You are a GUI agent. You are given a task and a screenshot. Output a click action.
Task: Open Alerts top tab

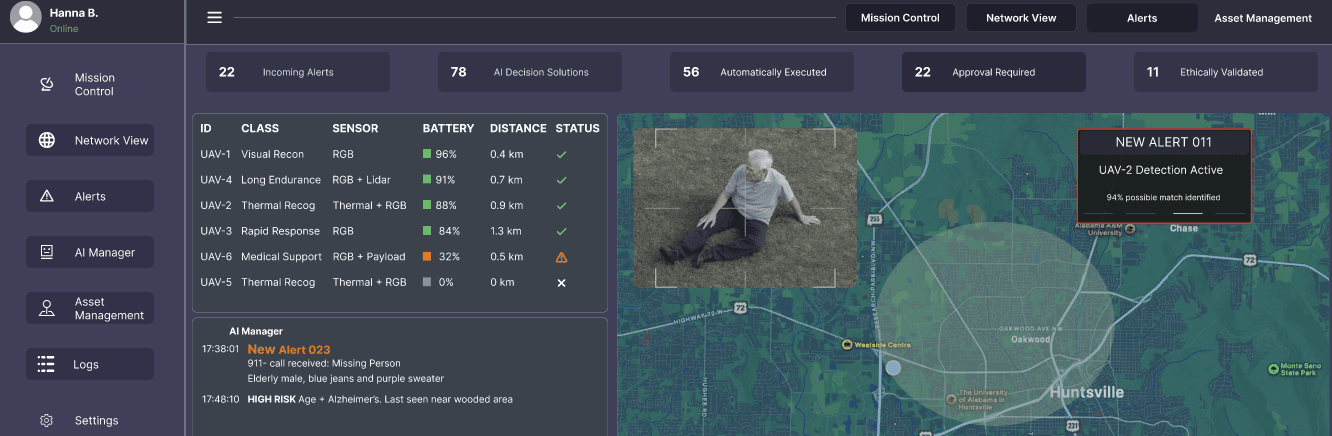1142,18
